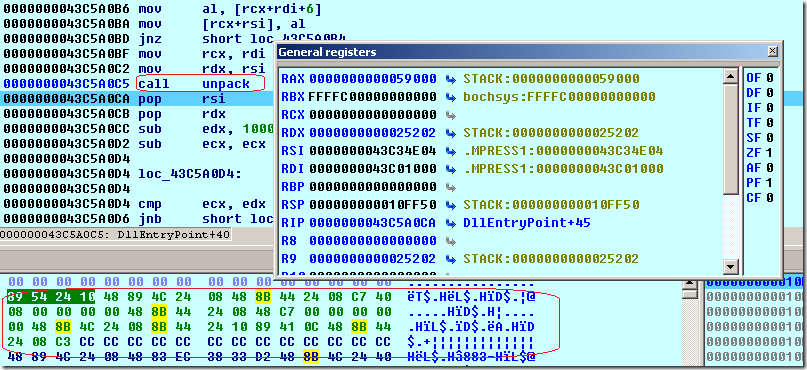Toggle the ZF flag value
Image resolution: width=807 pixels, height=370 pixels.
770,152
